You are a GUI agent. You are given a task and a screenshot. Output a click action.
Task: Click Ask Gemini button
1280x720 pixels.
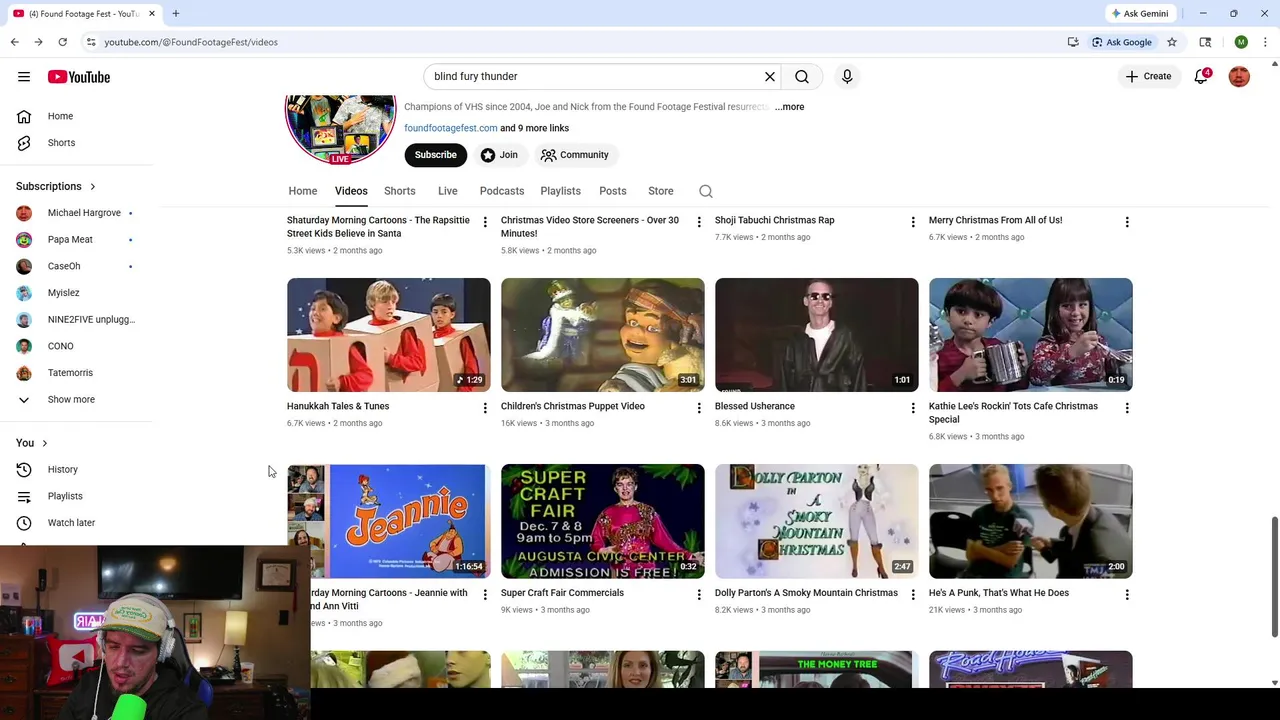coord(1139,13)
